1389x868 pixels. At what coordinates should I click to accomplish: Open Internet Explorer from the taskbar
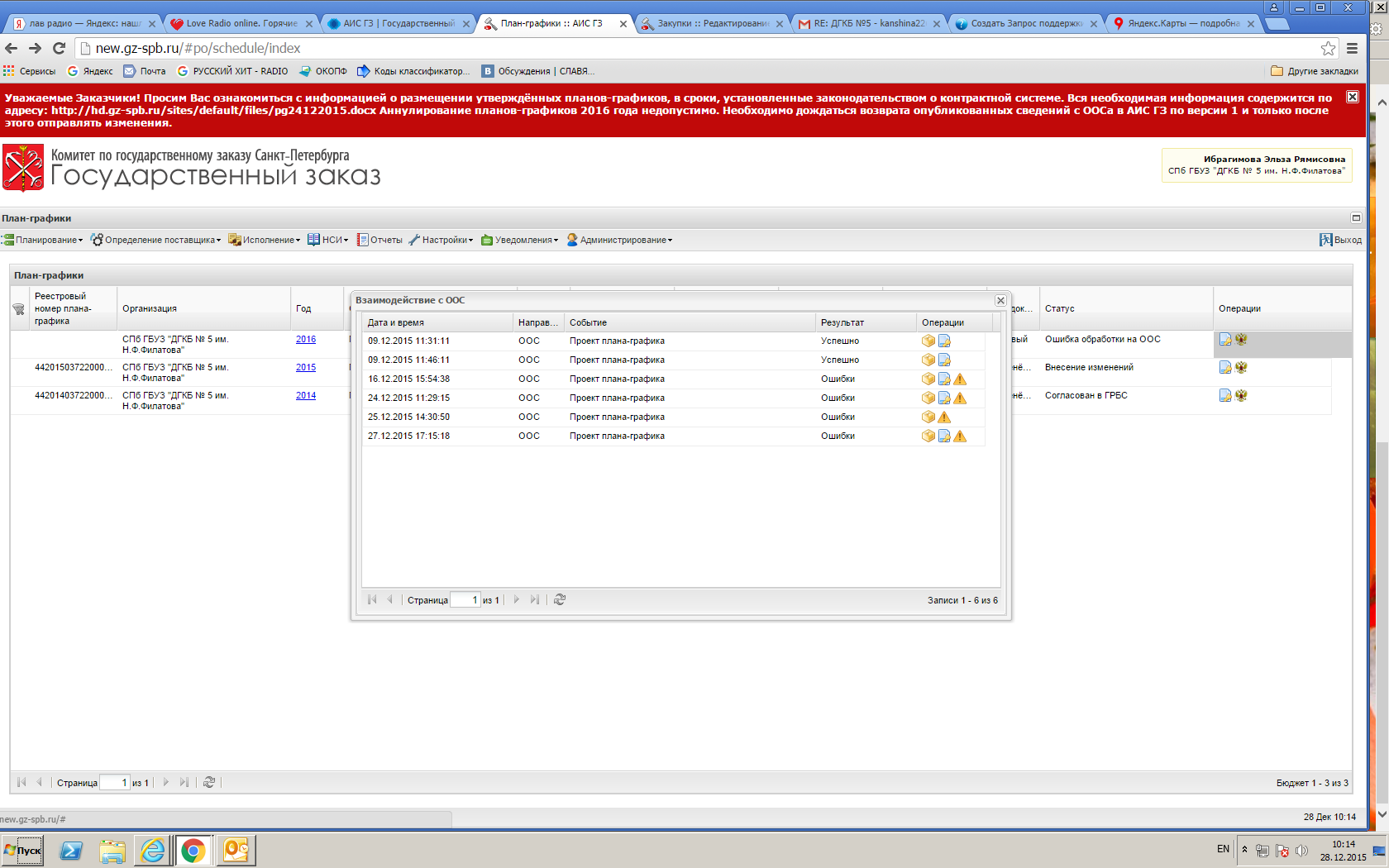coord(153,850)
